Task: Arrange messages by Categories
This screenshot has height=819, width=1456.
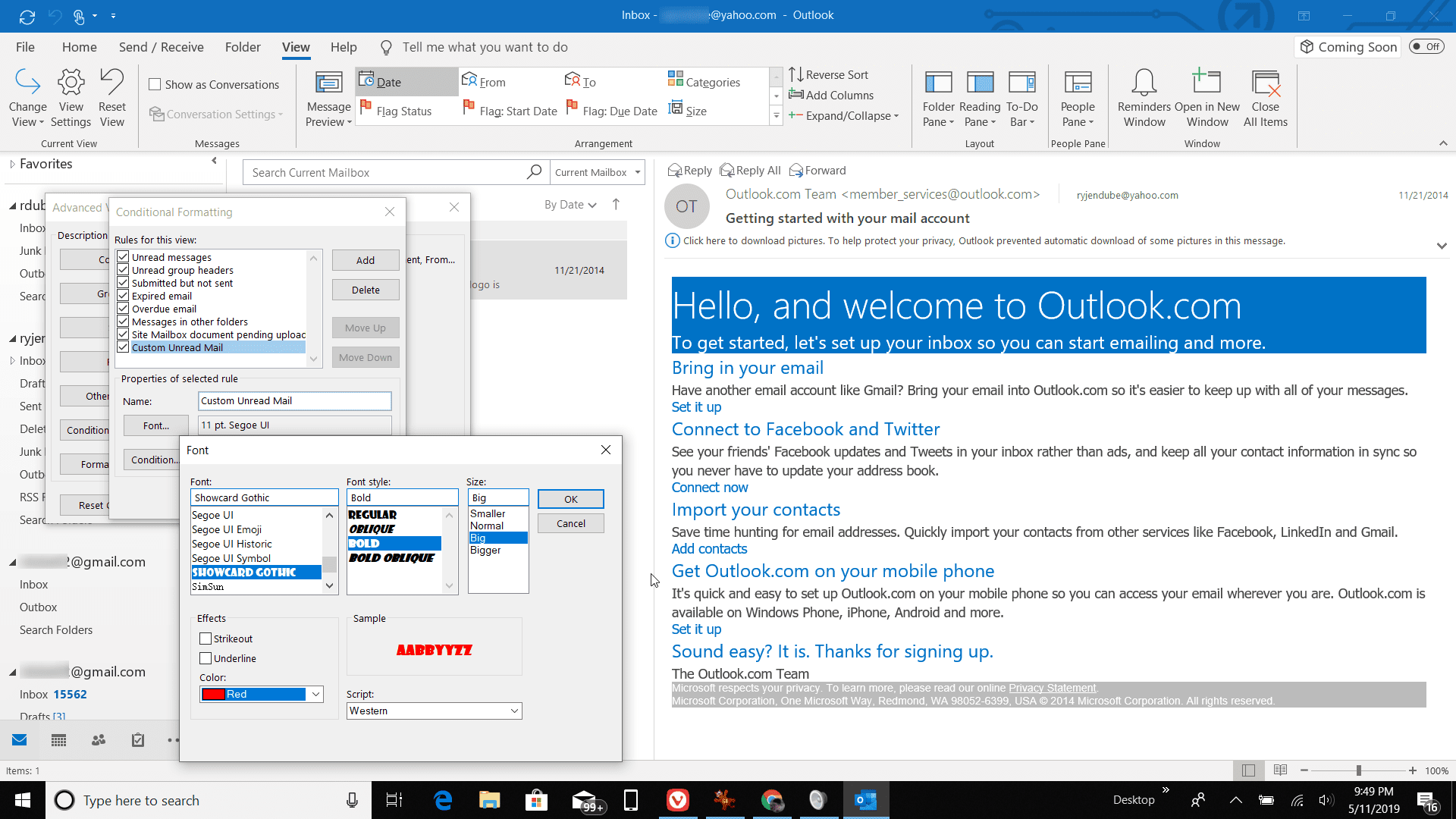Action: [x=704, y=82]
